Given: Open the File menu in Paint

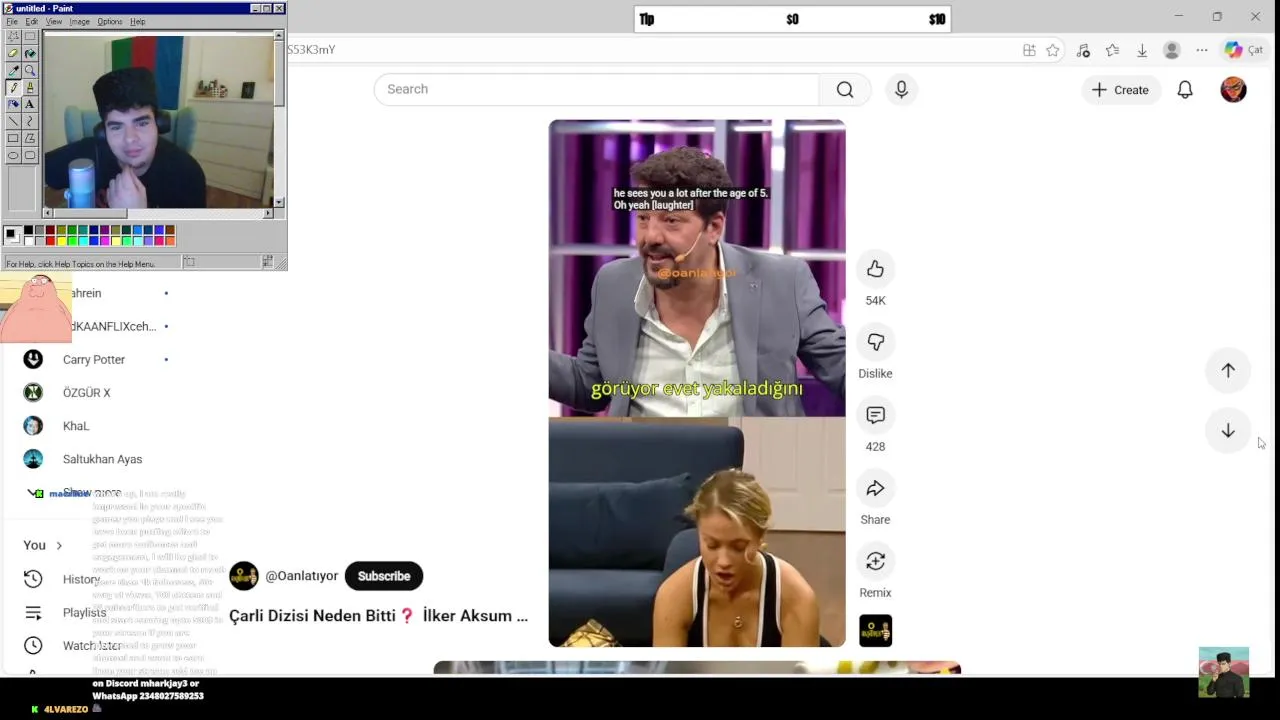Looking at the screenshot, I should (x=12, y=21).
